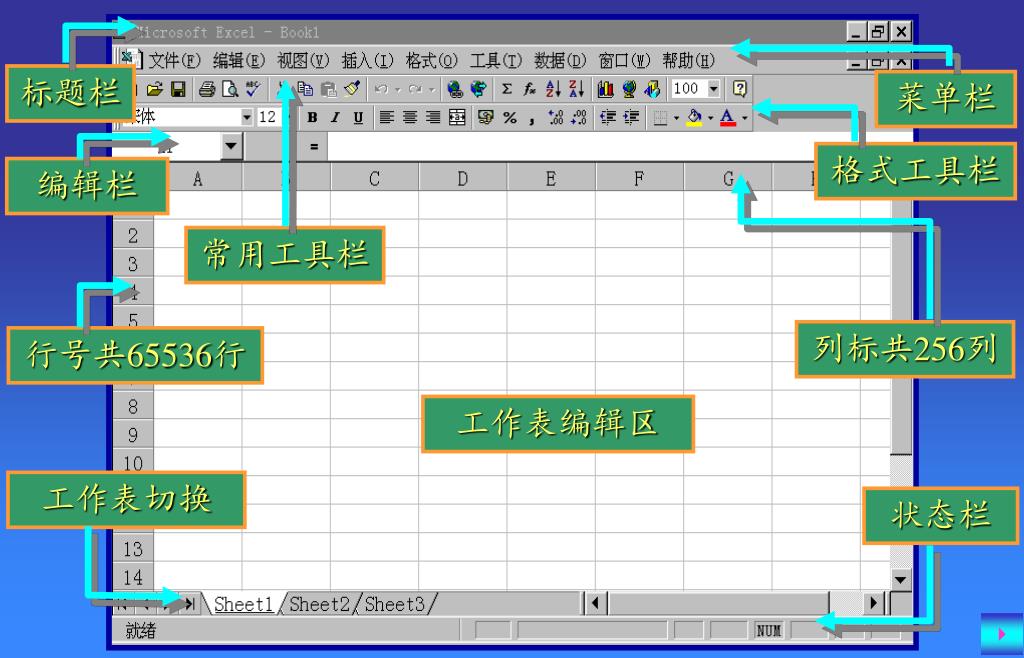Screen dimensions: 1024x658
Task: Insert a hyperlink with the globe icon
Action: pos(455,89)
